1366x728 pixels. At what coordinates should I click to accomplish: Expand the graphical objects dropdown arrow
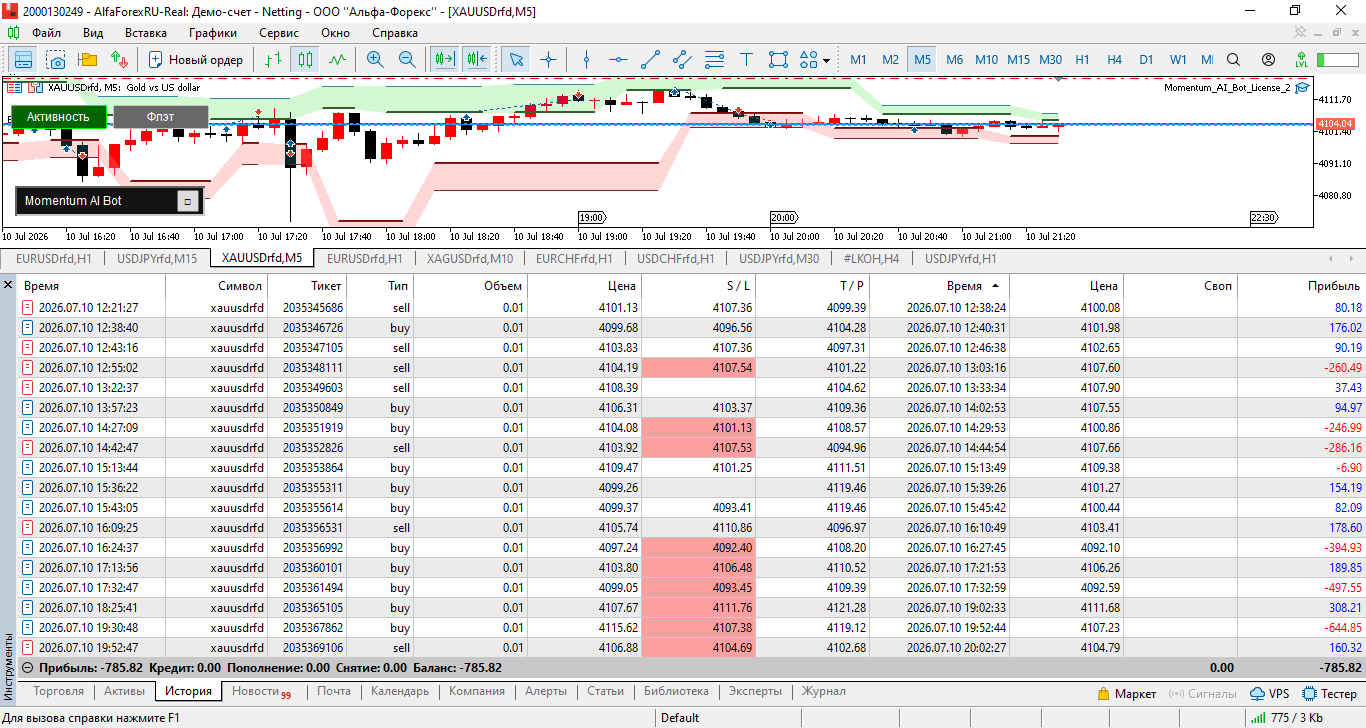tap(827, 60)
